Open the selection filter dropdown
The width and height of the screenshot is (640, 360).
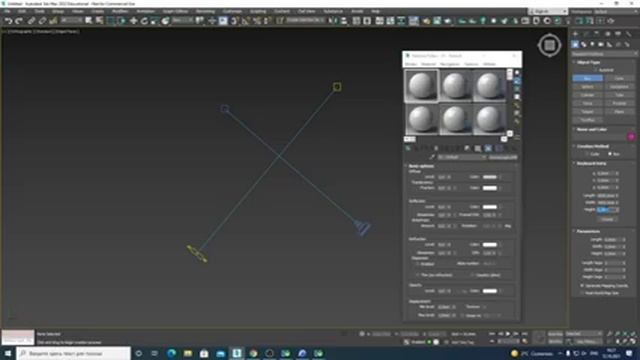click(71, 20)
